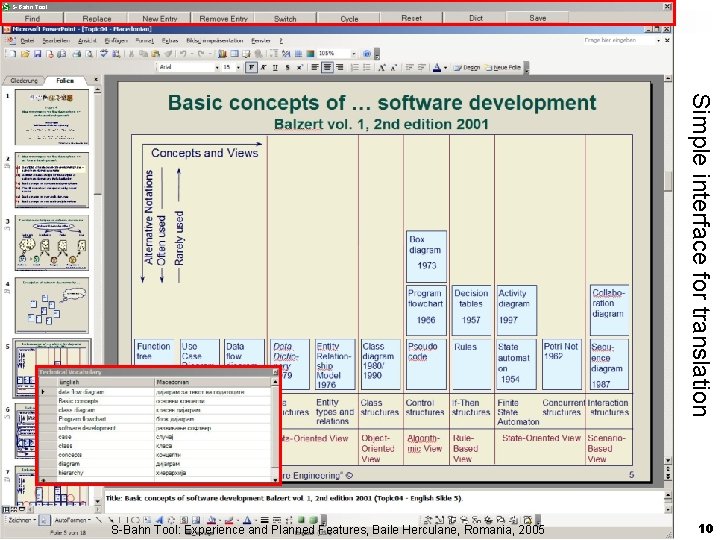Click the Replace button in S-Bahn Tool
The image size is (720, 540).
tap(97, 18)
